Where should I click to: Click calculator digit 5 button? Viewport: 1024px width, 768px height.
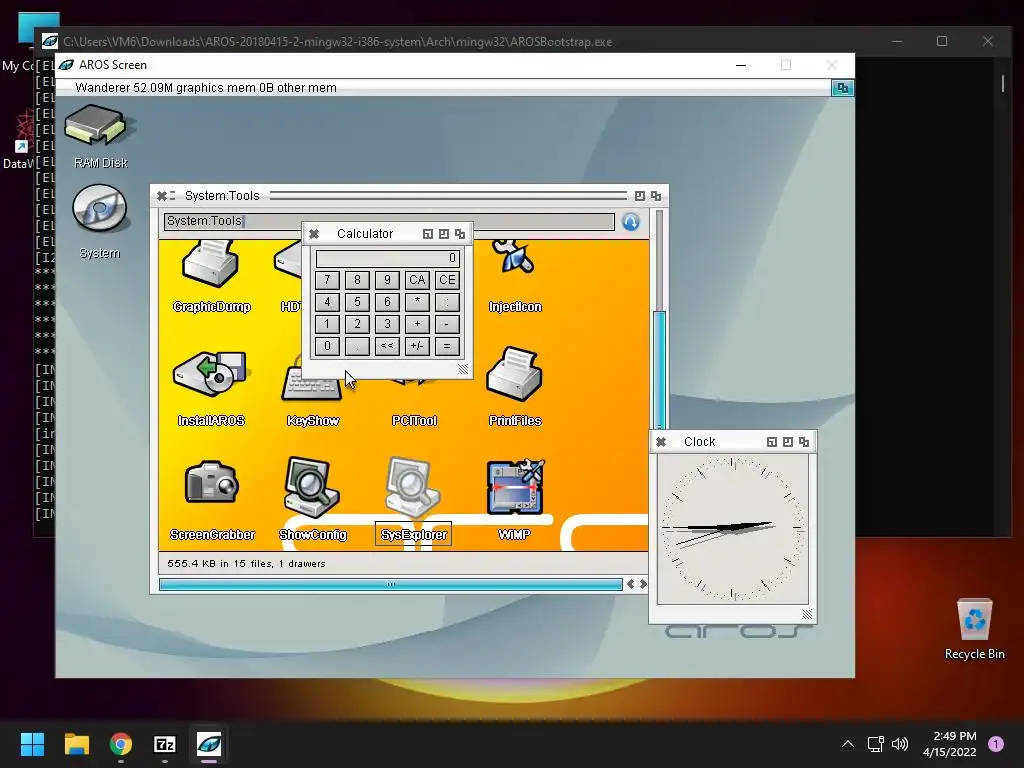pos(357,302)
